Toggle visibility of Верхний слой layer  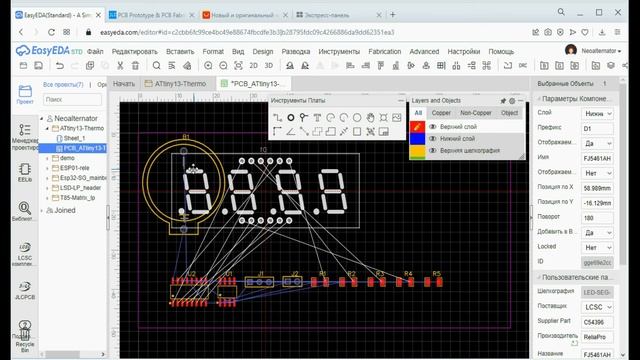tap(433, 127)
